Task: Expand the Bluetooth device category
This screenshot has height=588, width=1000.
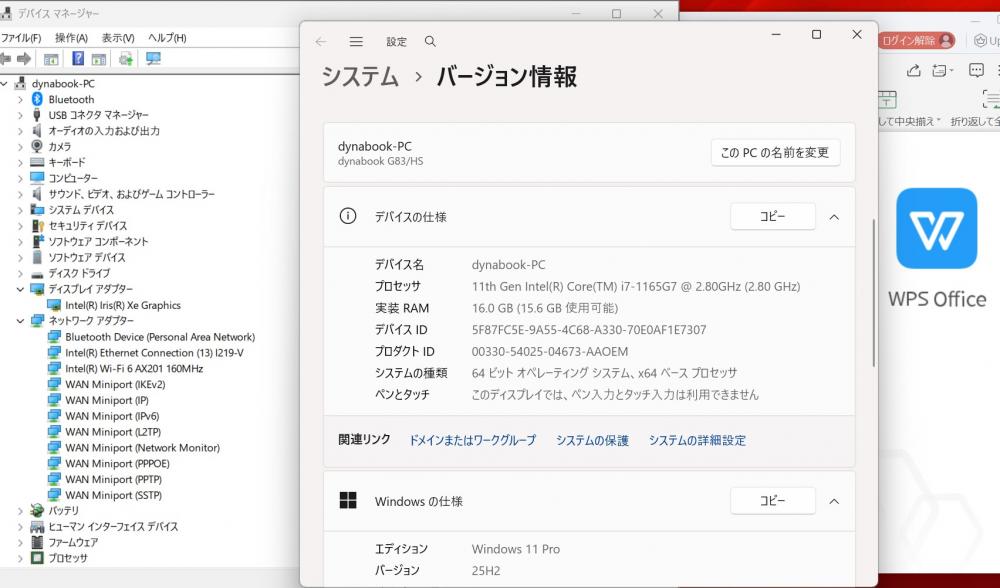Action: coord(20,100)
